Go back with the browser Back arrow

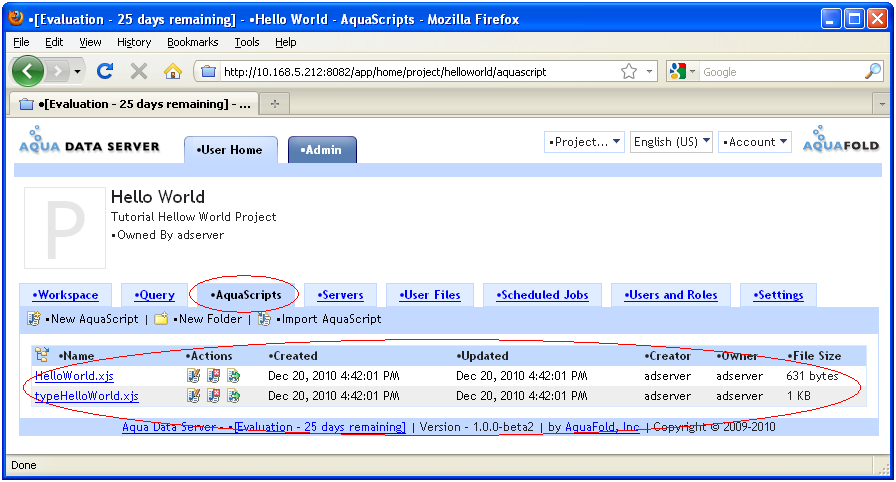27,71
